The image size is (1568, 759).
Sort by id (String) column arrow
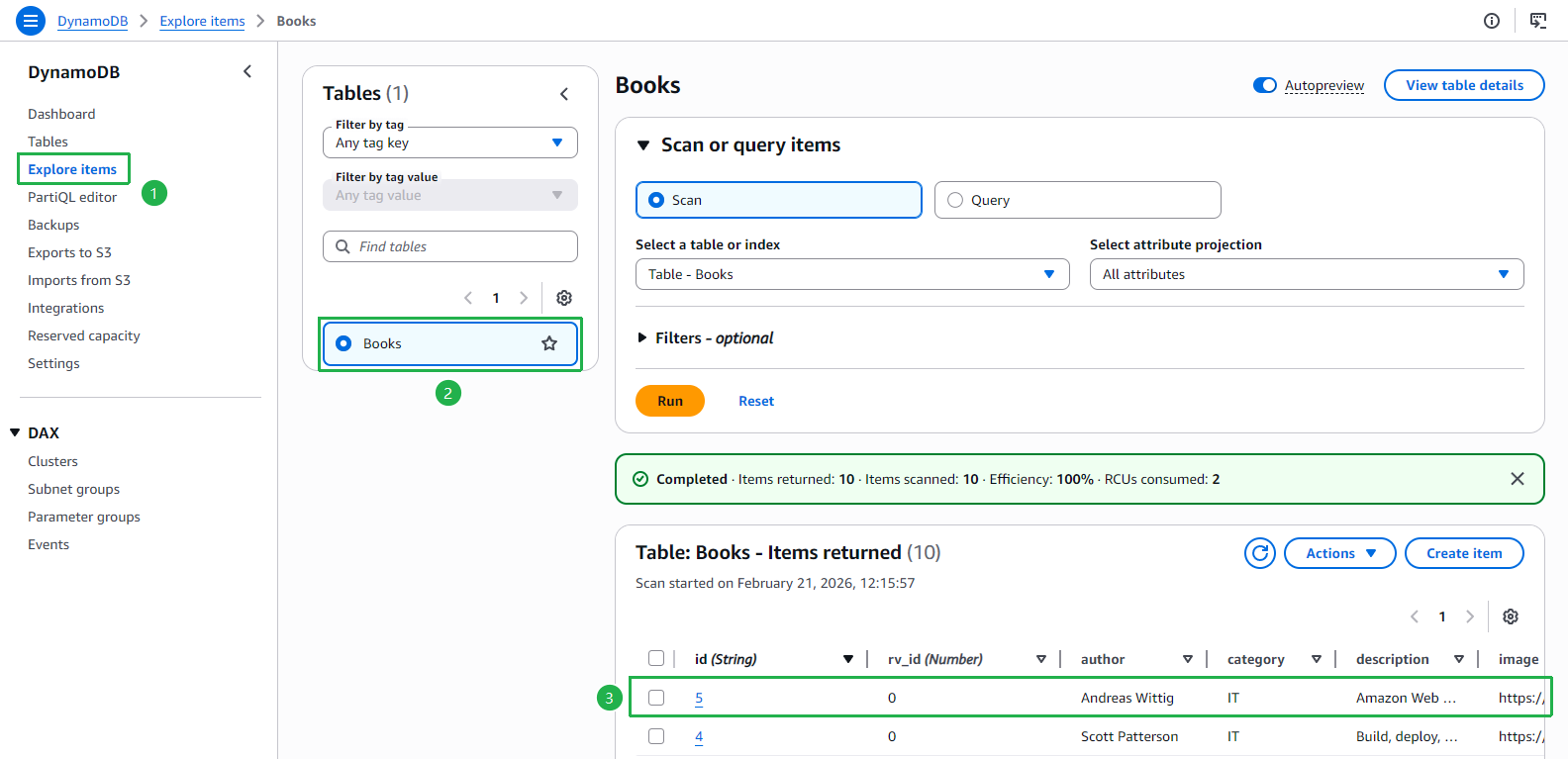point(848,659)
